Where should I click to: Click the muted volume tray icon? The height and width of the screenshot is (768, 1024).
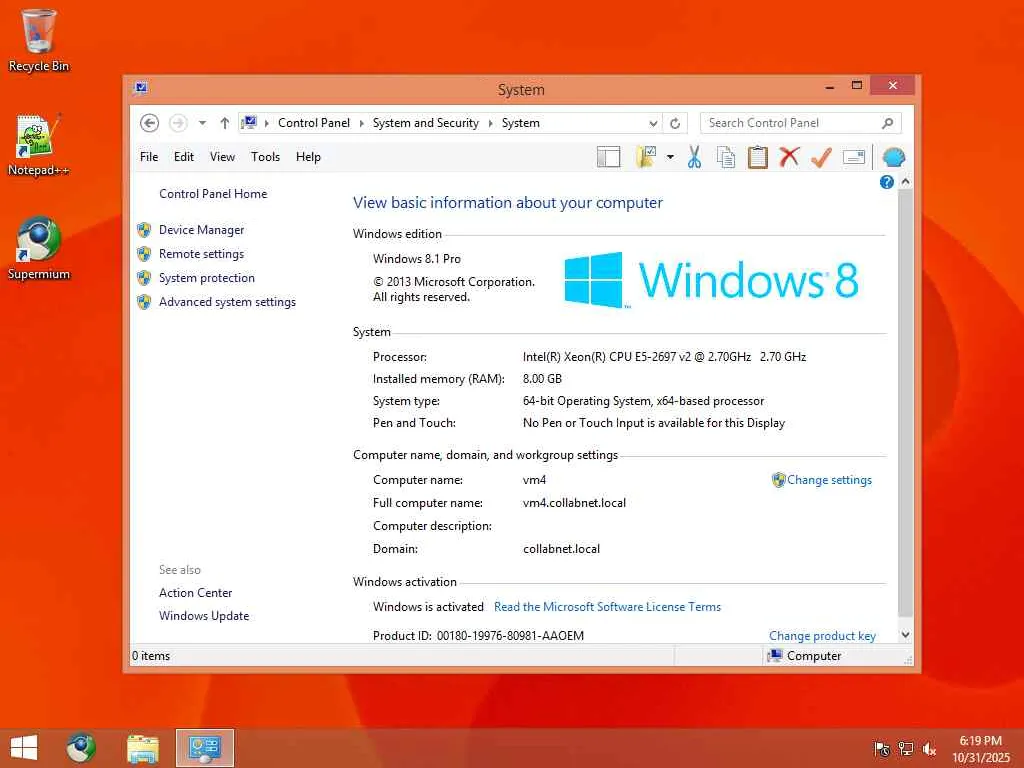929,749
